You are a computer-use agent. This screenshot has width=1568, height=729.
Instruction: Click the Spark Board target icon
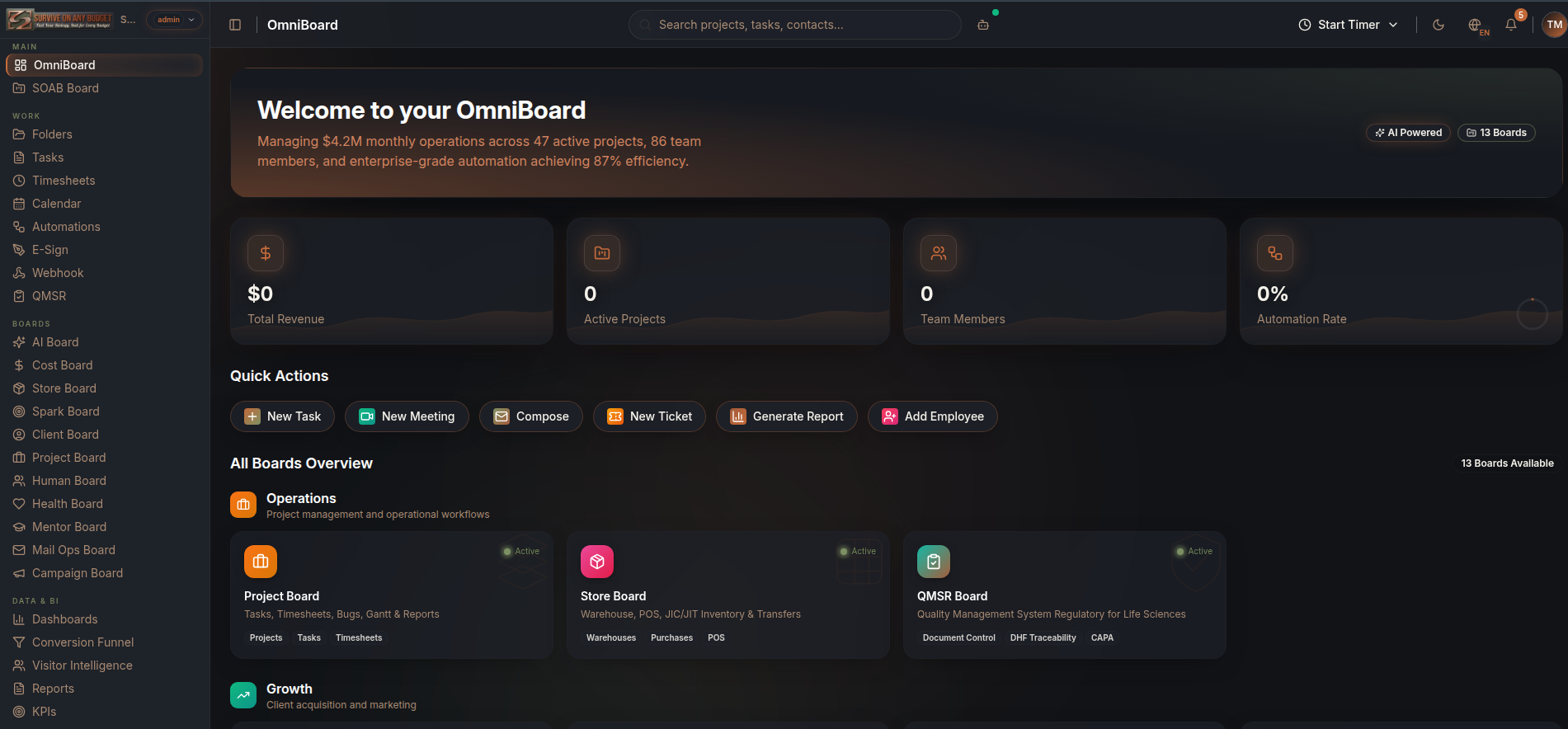point(19,412)
